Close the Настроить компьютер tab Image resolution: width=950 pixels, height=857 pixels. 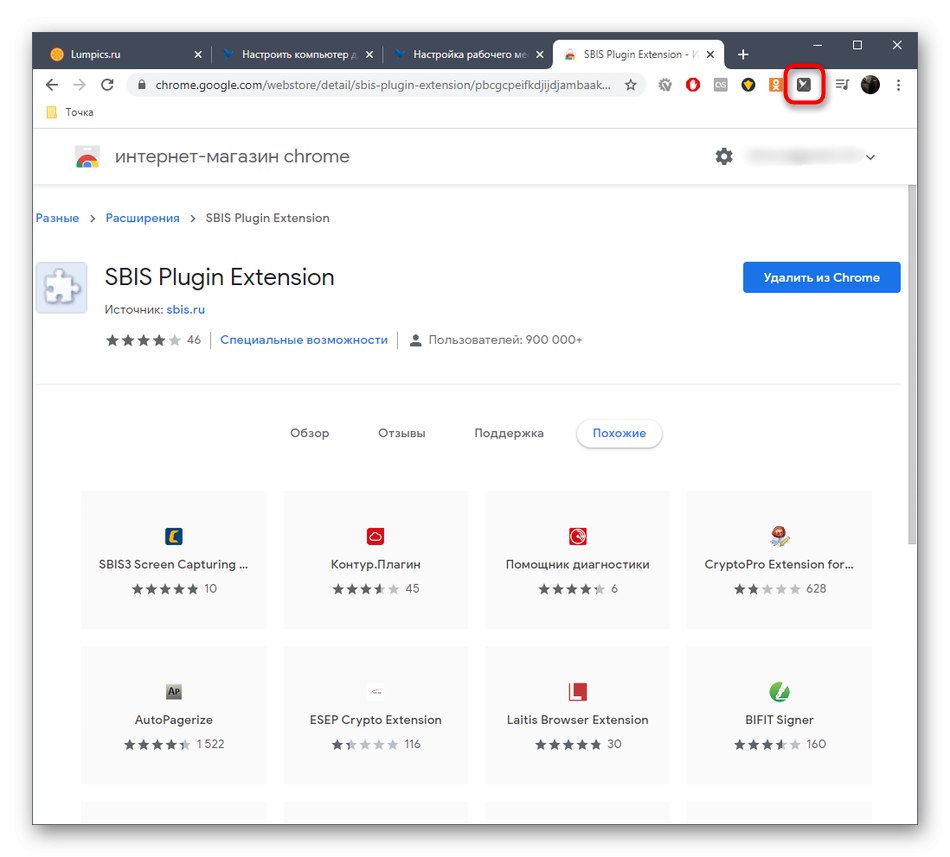[x=370, y=55]
